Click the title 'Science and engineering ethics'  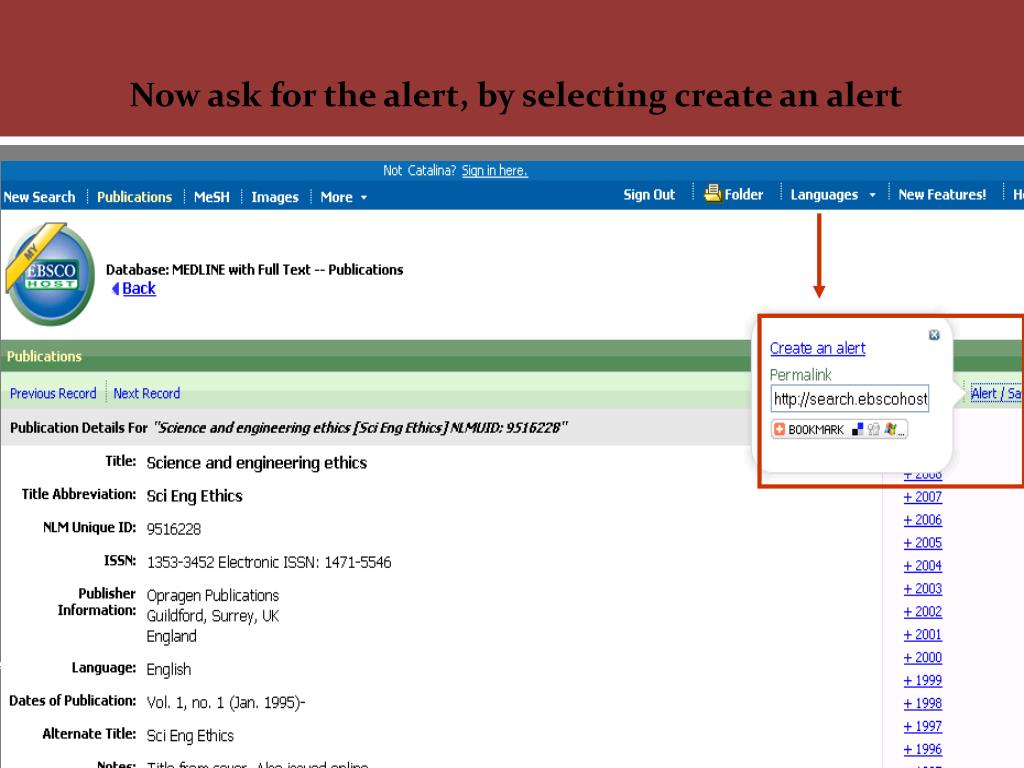[257, 463]
